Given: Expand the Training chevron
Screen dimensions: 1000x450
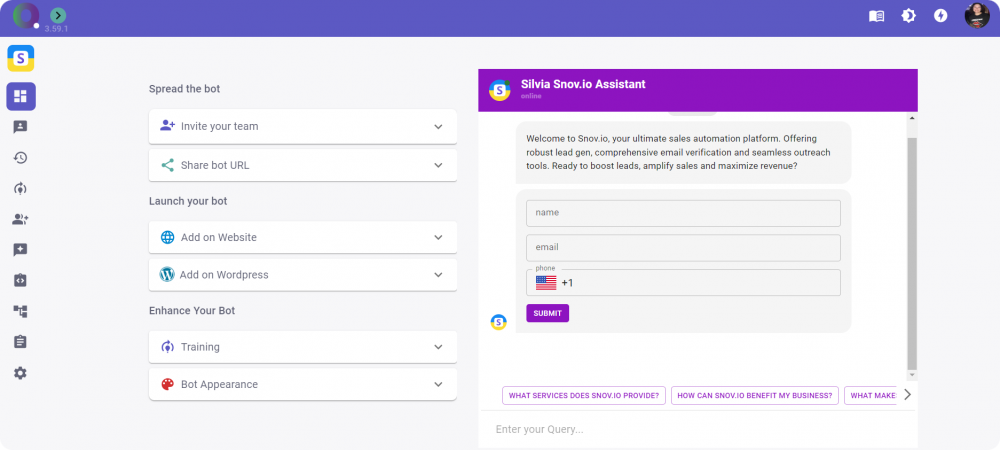Looking at the screenshot, I should pyautogui.click(x=438, y=347).
